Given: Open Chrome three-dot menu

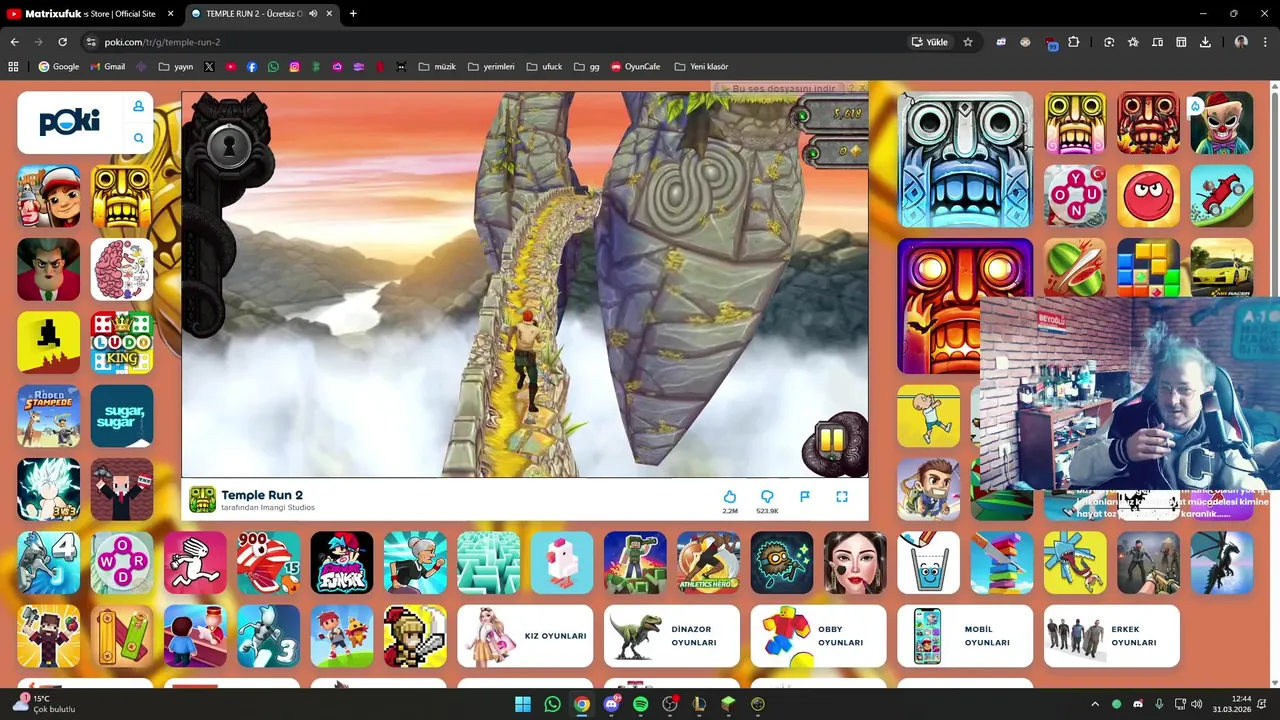Looking at the screenshot, I should tap(1266, 42).
